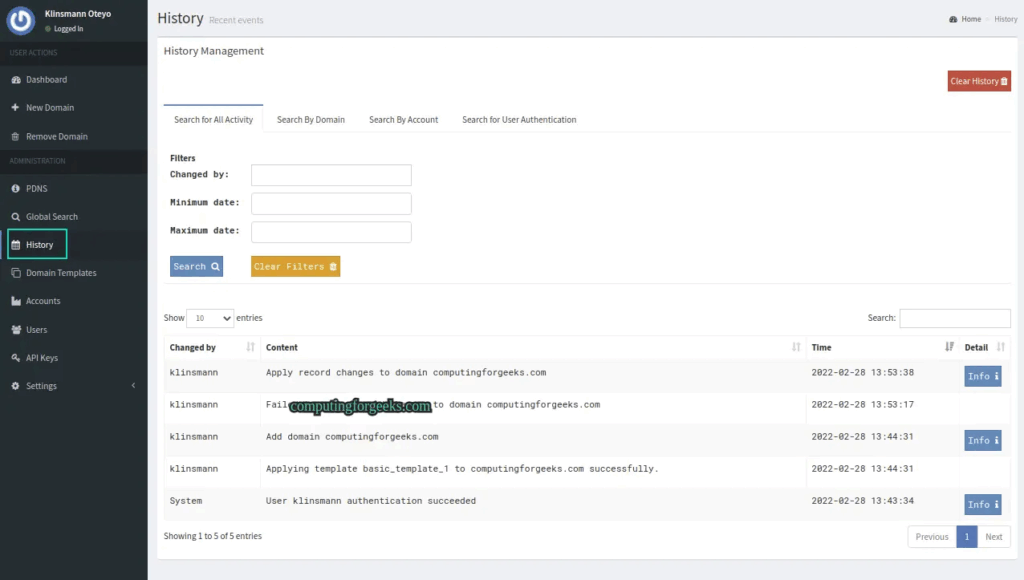The width and height of the screenshot is (1024, 580).
Task: Click the API Keys key icon
Action: (x=16, y=357)
